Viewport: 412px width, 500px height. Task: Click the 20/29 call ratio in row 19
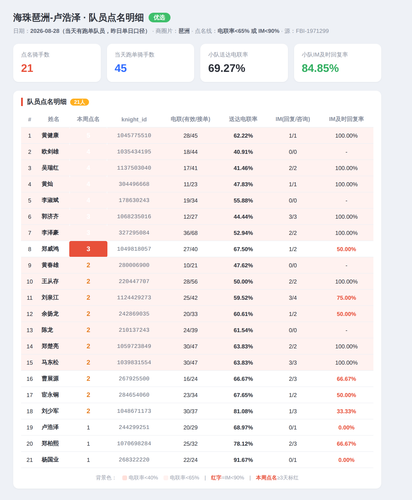(190, 428)
